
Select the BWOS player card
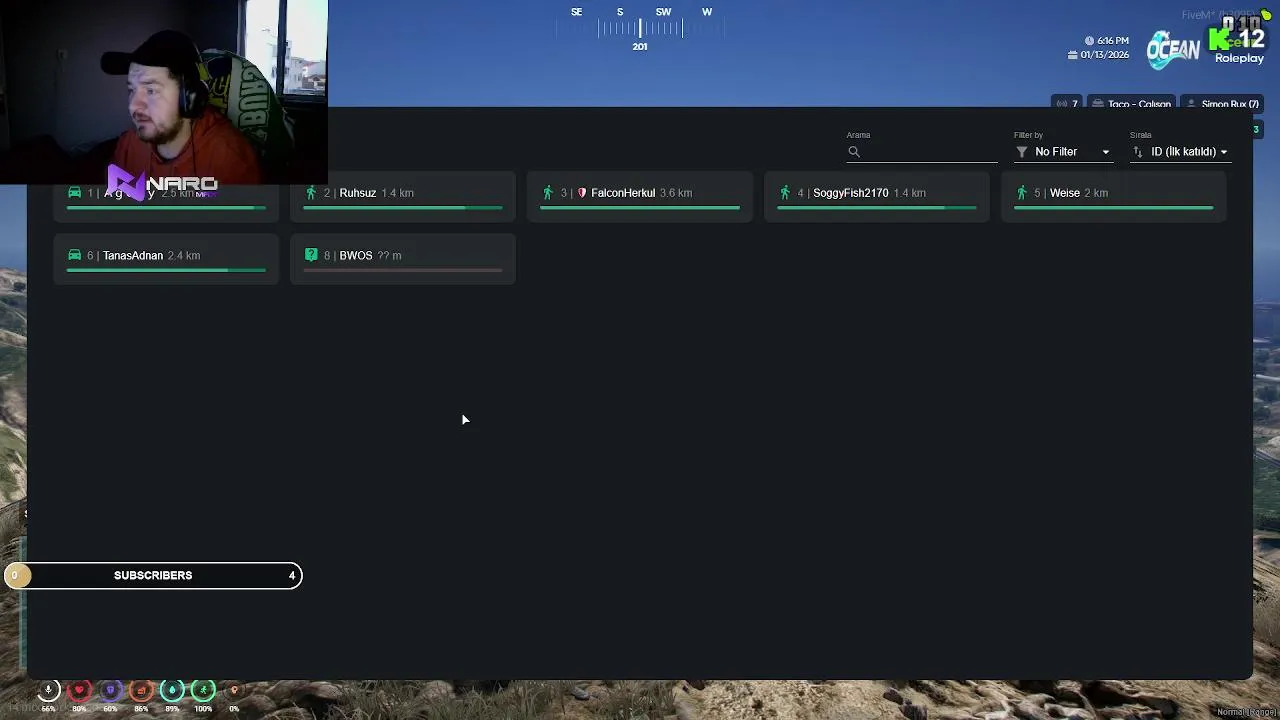point(403,259)
